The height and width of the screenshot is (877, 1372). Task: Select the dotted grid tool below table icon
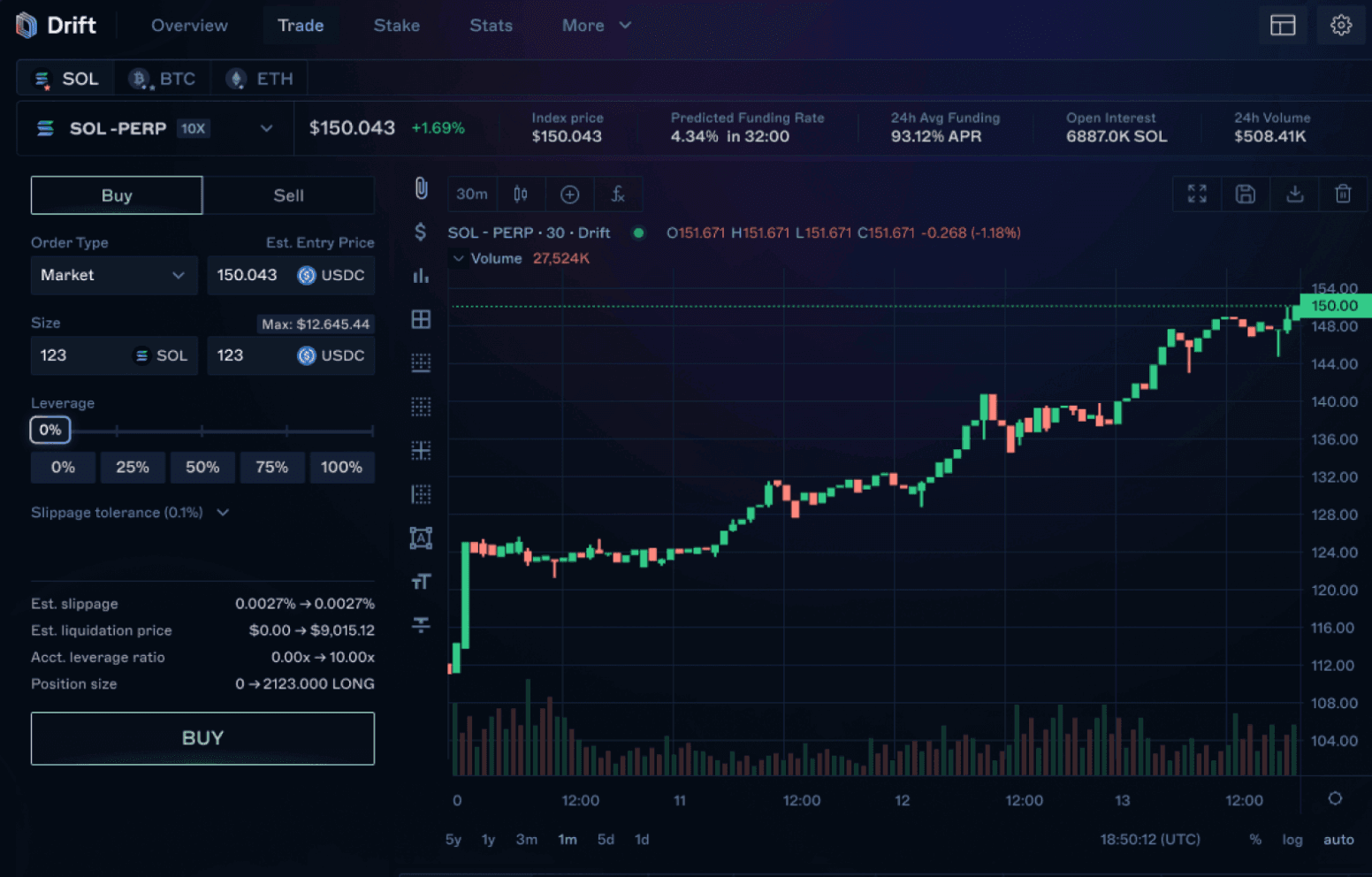(421, 362)
